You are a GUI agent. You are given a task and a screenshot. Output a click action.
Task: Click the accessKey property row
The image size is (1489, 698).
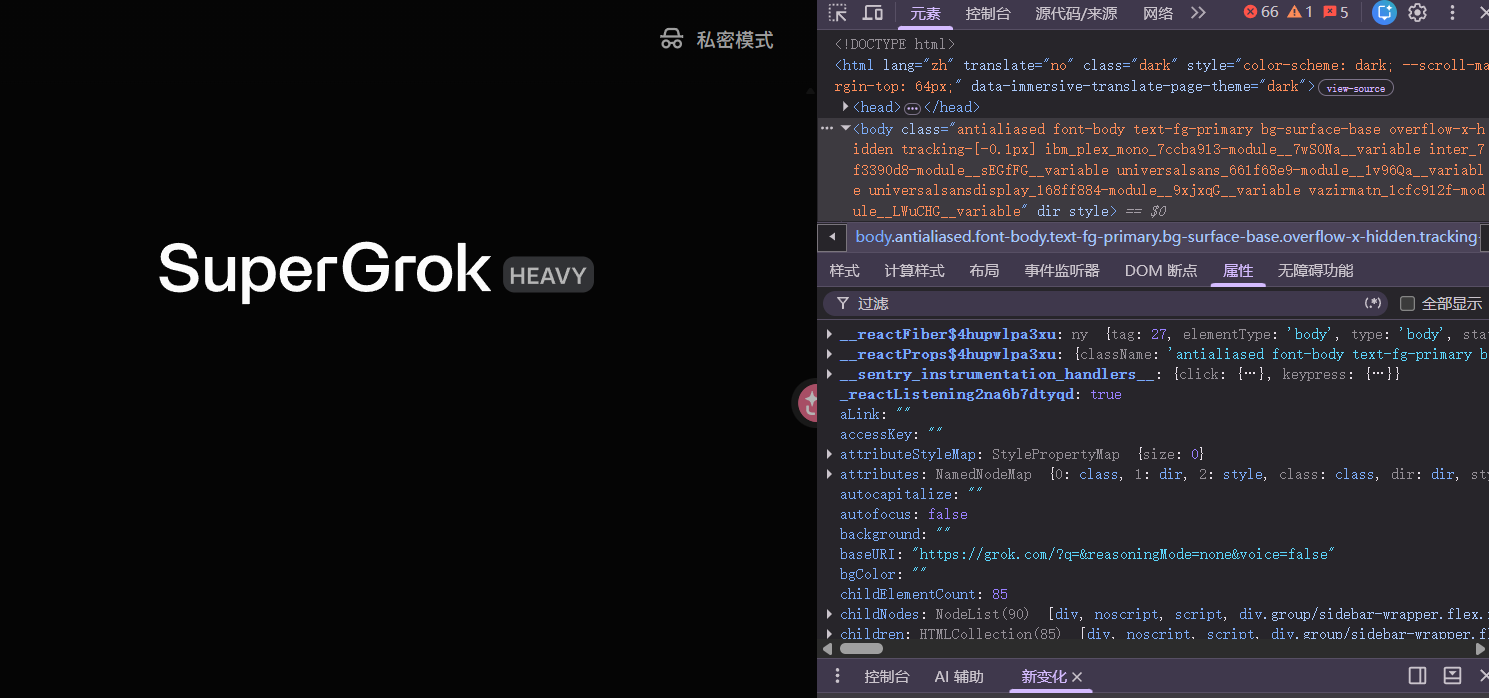pyautogui.click(x=892, y=434)
